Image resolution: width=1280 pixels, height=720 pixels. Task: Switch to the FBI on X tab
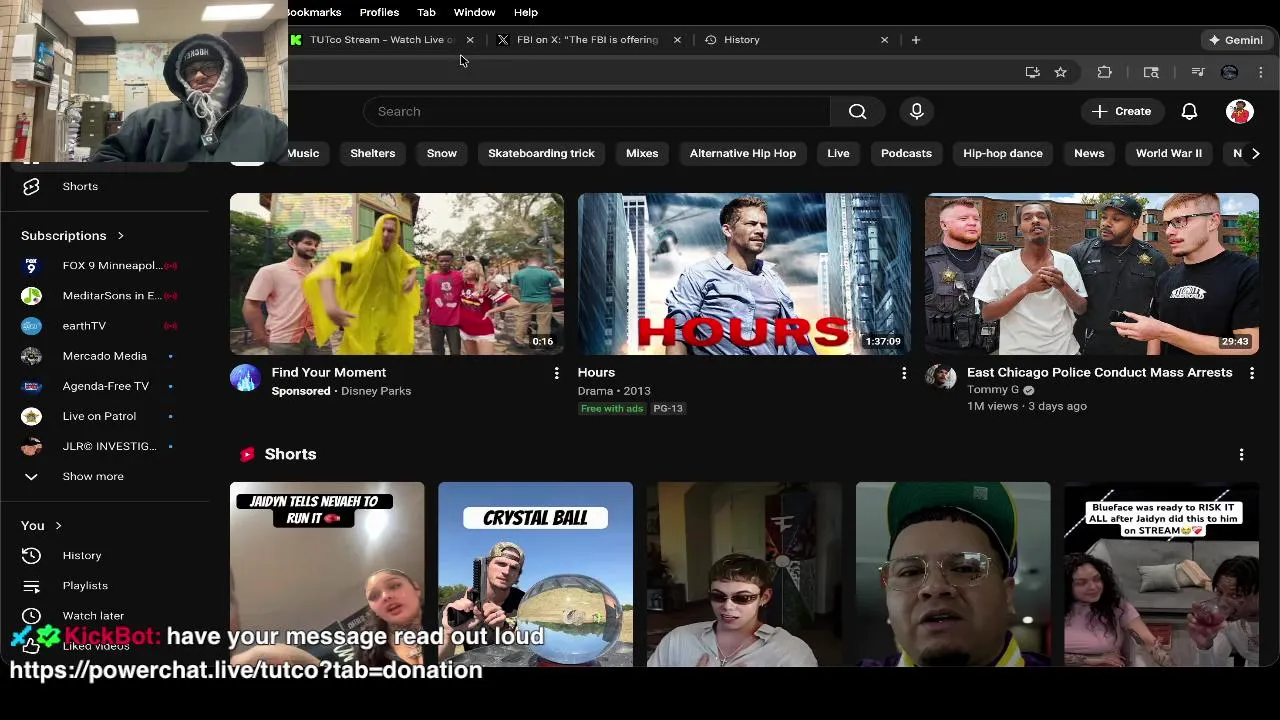[x=588, y=40]
